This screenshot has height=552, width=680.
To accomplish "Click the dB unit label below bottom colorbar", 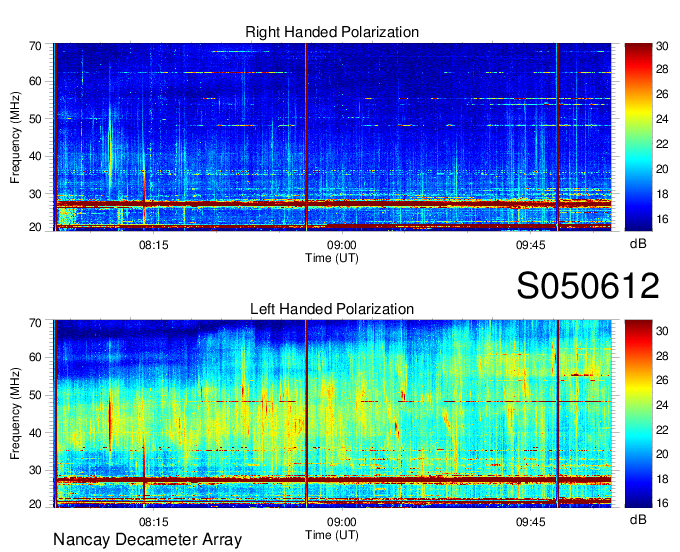I will [638, 519].
